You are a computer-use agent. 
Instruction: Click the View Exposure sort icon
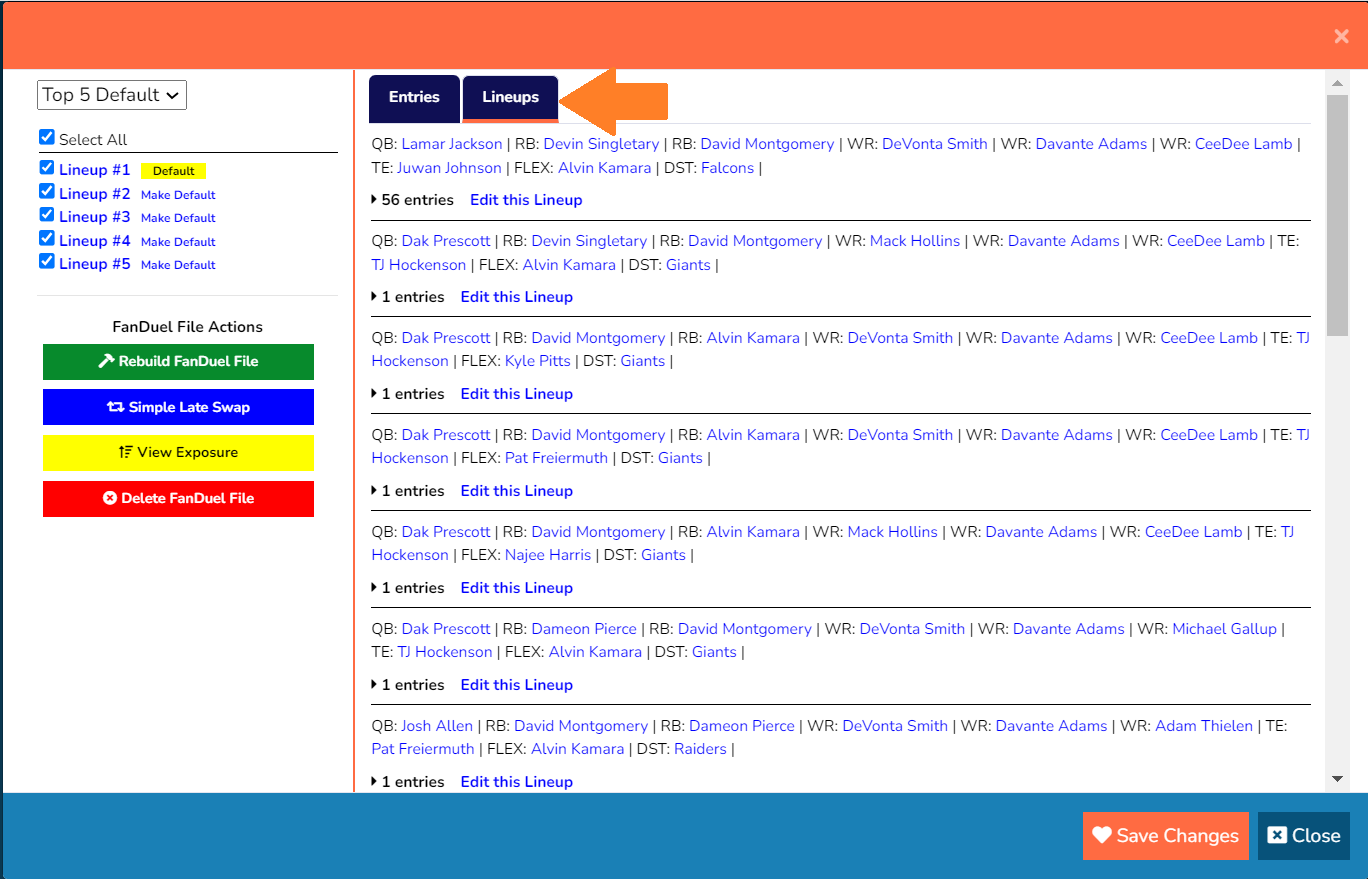coord(125,453)
